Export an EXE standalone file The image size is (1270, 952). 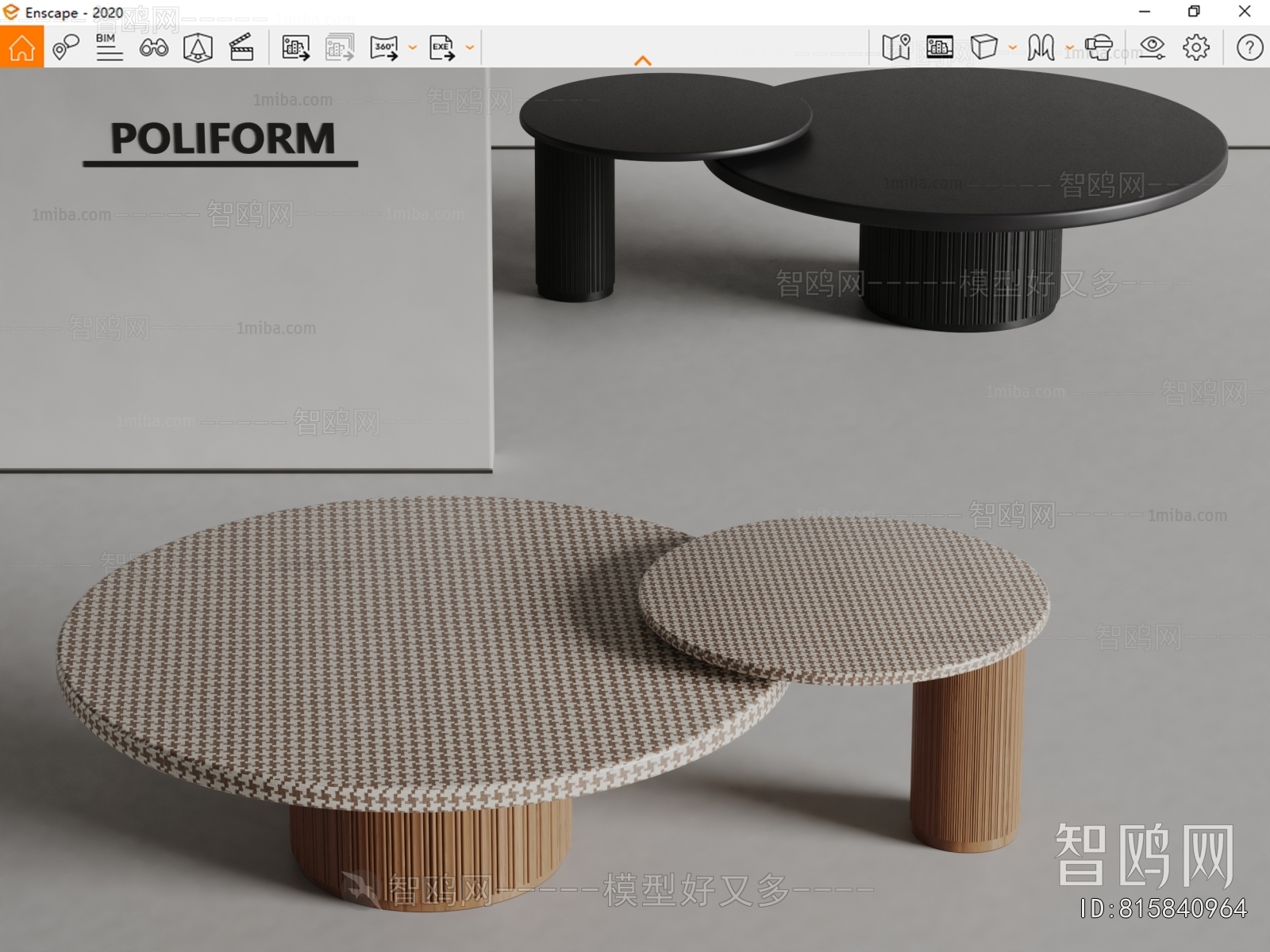[442, 48]
